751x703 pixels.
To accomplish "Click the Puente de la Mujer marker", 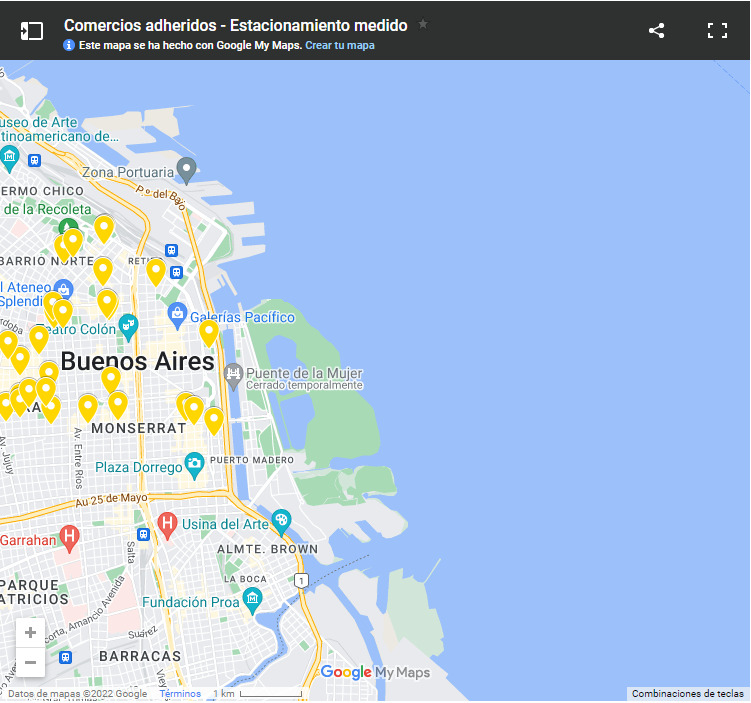I will click(x=234, y=374).
